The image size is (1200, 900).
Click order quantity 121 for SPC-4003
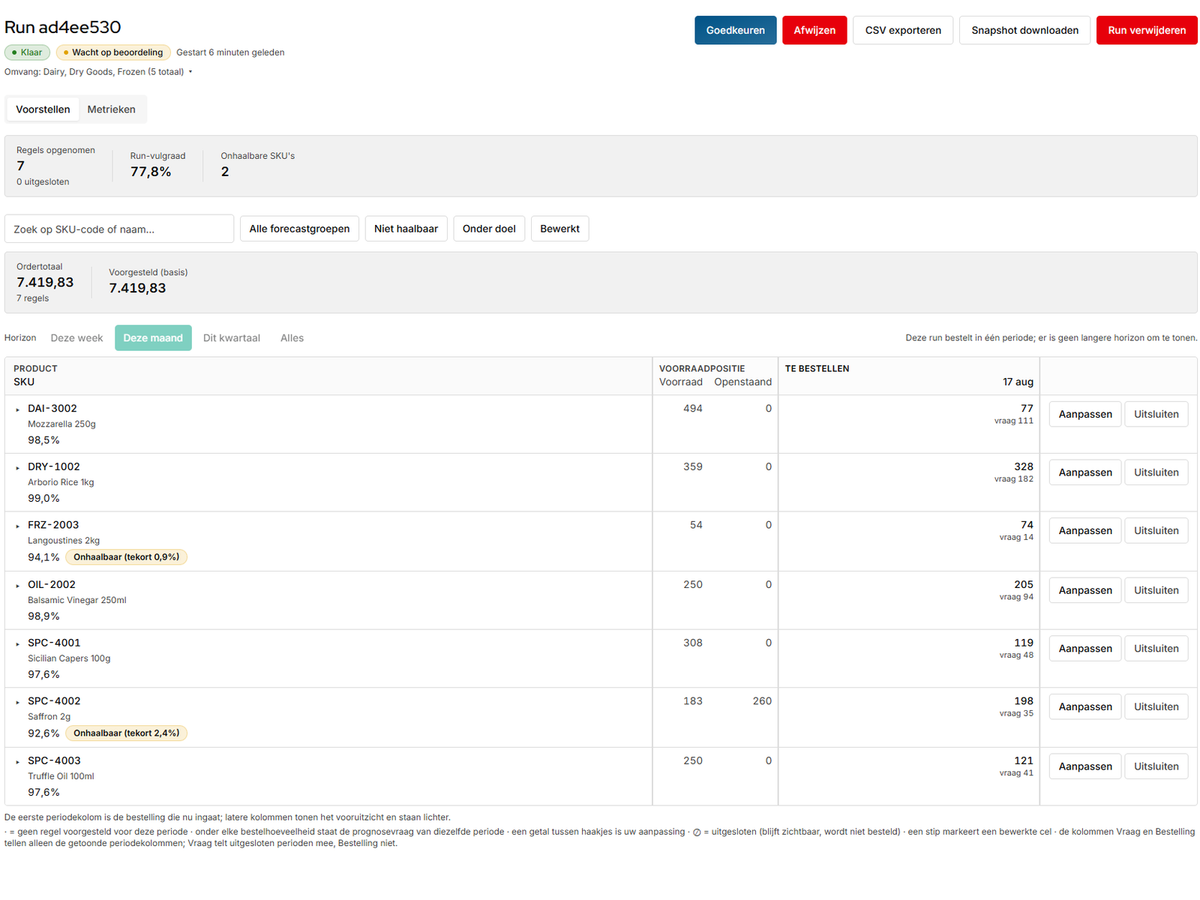1023,760
